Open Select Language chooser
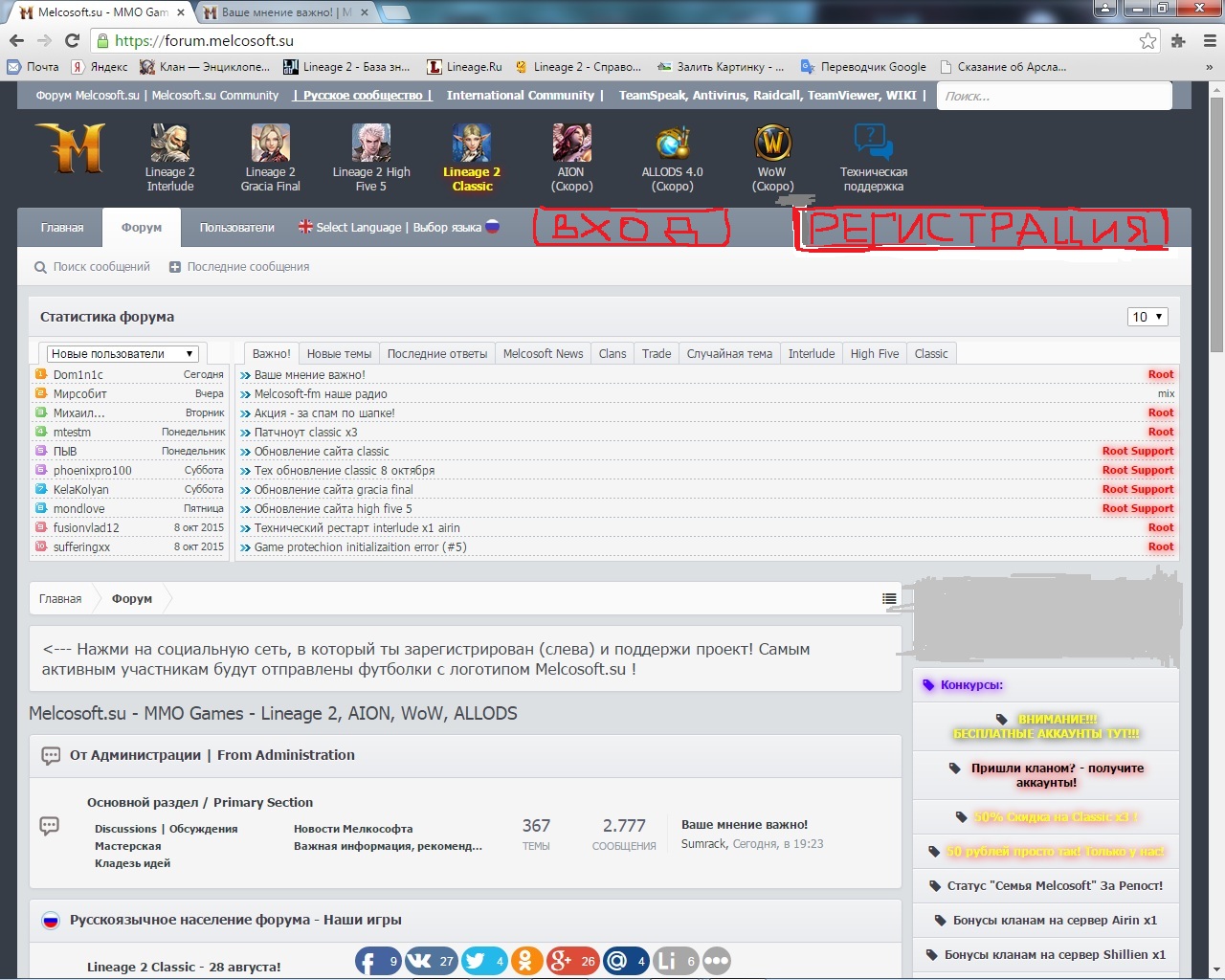Screen dimensions: 1225x980 (399, 227)
